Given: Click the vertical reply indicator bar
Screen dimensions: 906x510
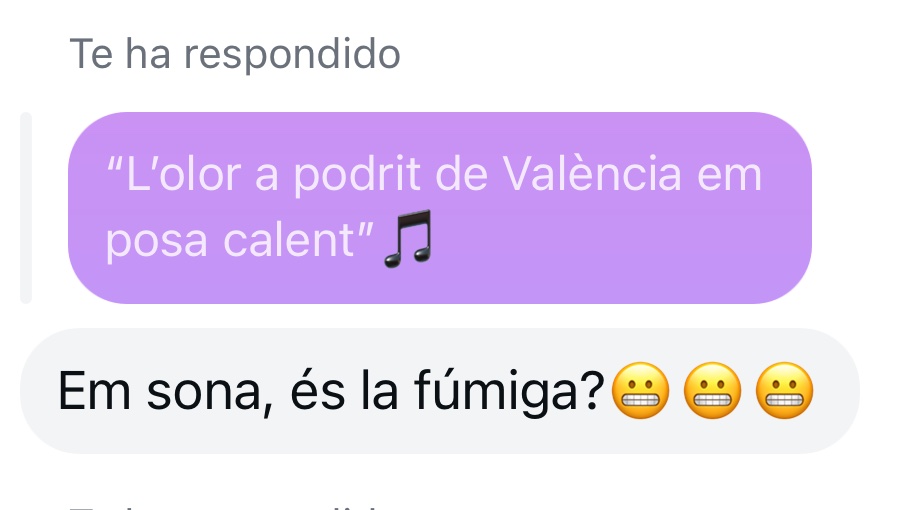Looking at the screenshot, I should click(26, 208).
